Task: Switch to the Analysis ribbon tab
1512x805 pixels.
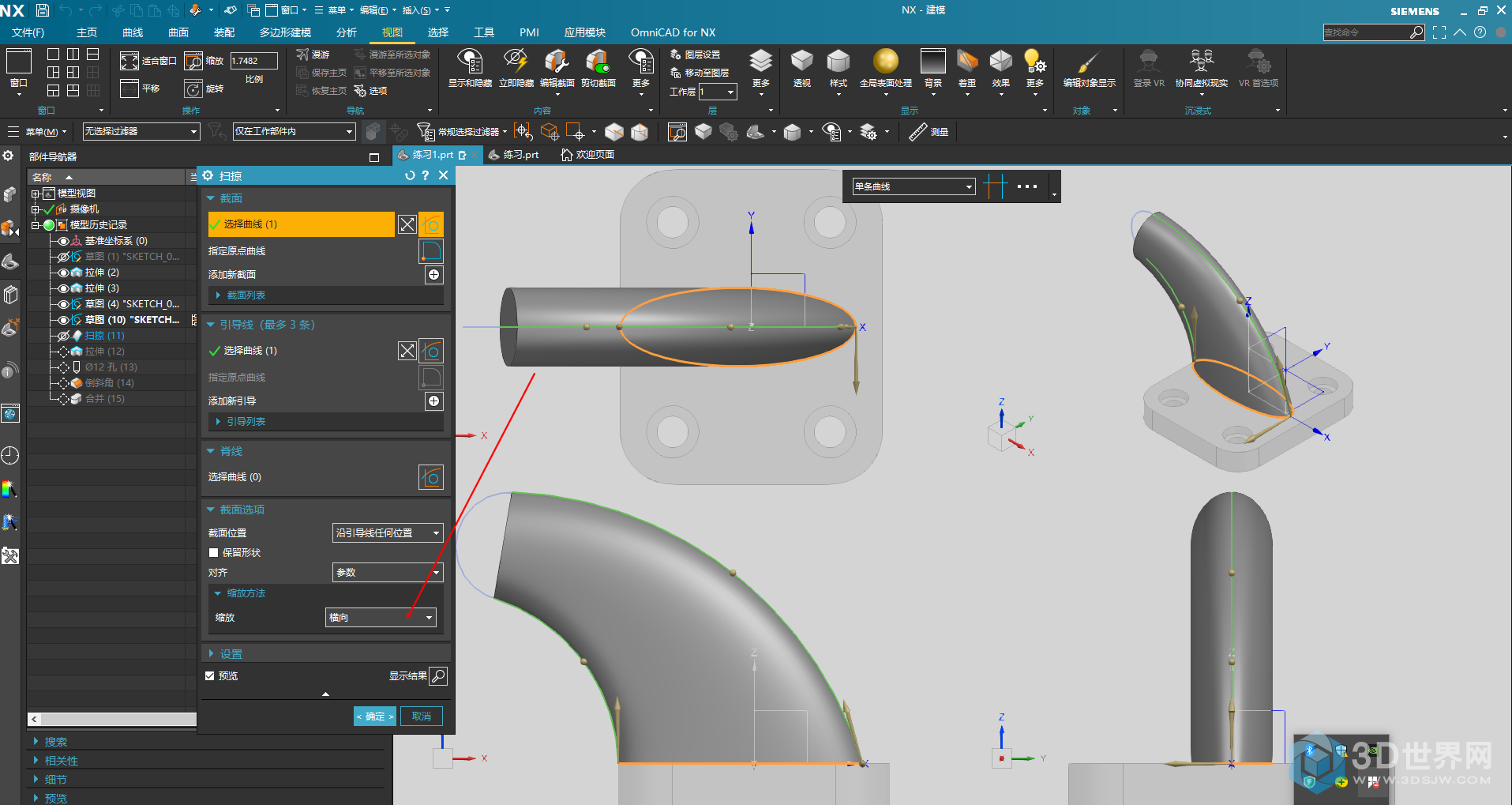Action: [347, 32]
